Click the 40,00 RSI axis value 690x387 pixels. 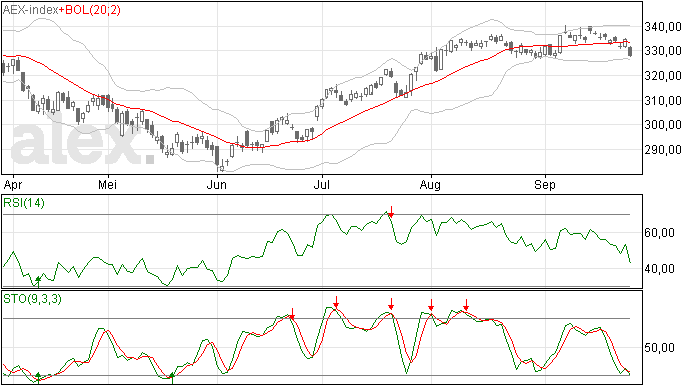coord(660,269)
